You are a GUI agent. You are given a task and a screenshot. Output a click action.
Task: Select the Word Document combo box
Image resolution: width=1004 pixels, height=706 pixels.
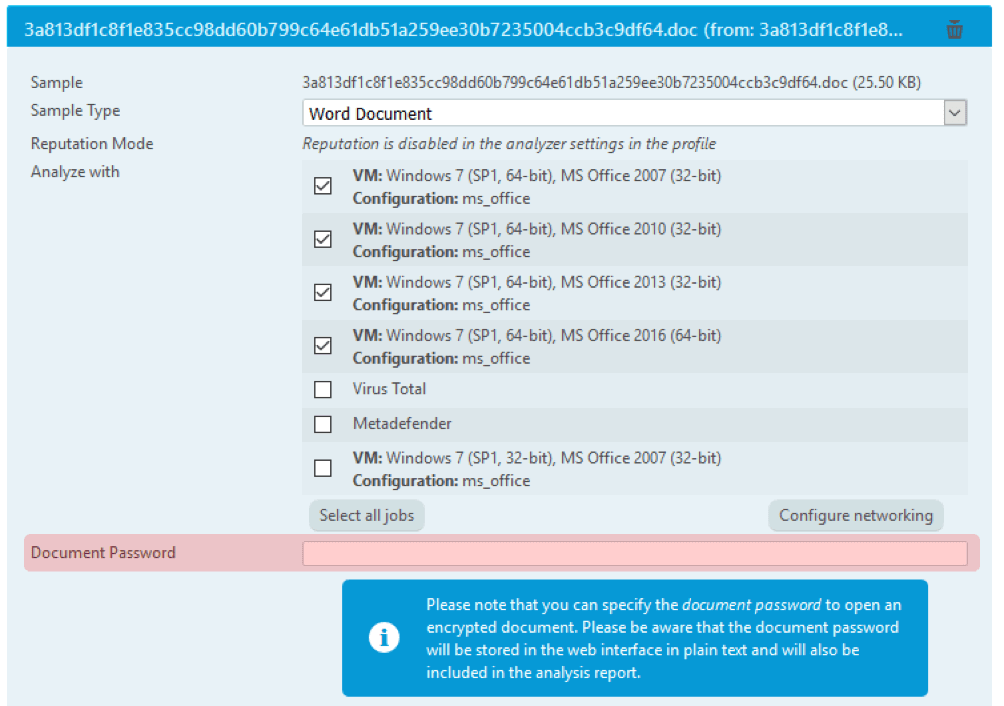634,113
